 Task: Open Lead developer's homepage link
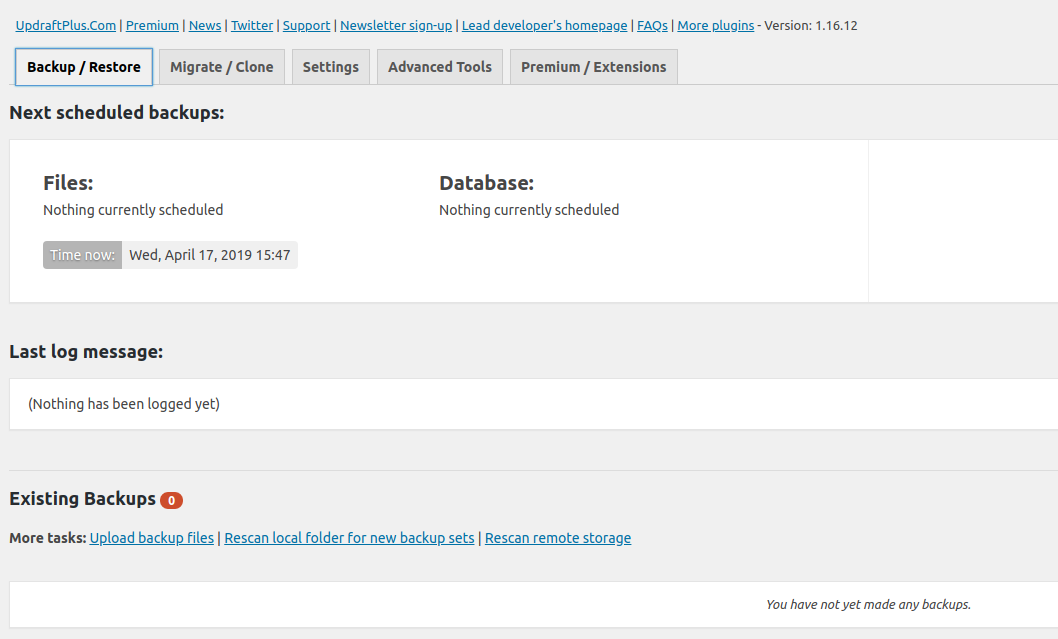point(544,25)
